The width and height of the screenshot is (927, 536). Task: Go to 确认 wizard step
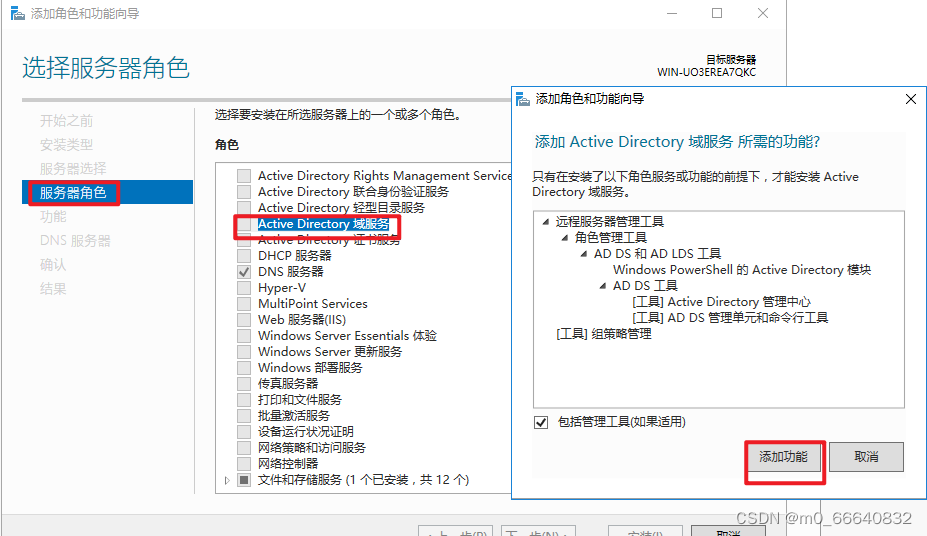[53, 264]
